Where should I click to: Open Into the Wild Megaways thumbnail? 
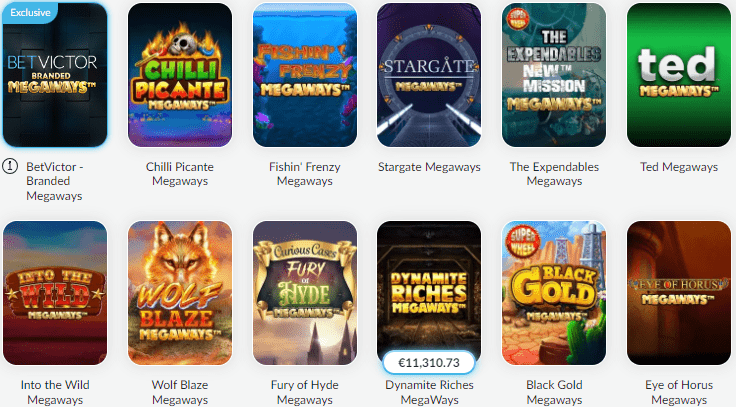coord(55,293)
